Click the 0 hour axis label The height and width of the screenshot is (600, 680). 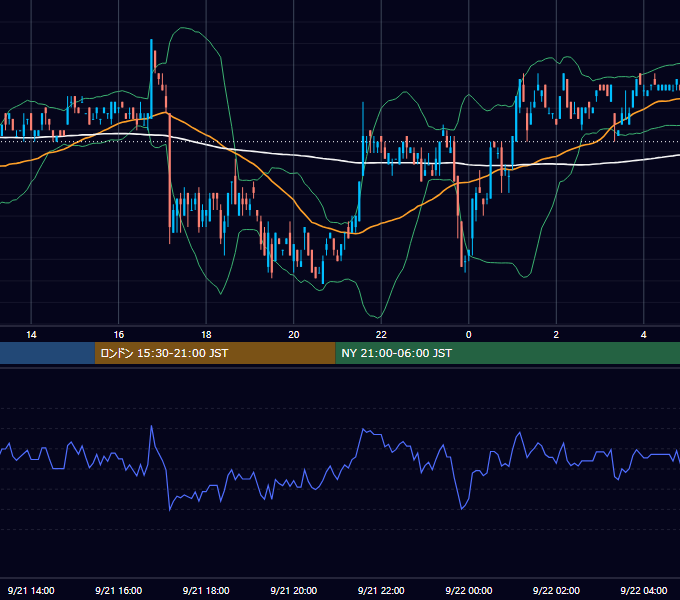coord(468,335)
